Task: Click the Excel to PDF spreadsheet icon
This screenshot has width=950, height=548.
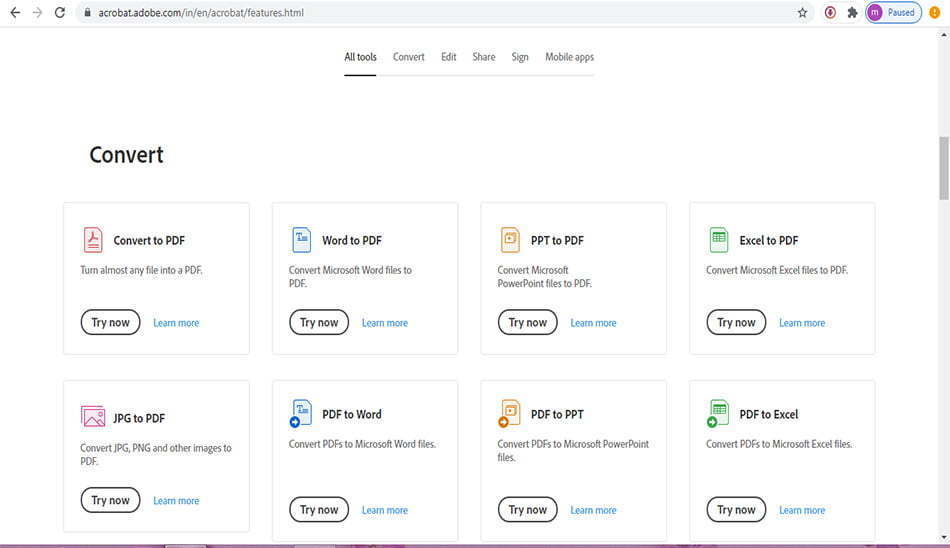Action: [719, 240]
